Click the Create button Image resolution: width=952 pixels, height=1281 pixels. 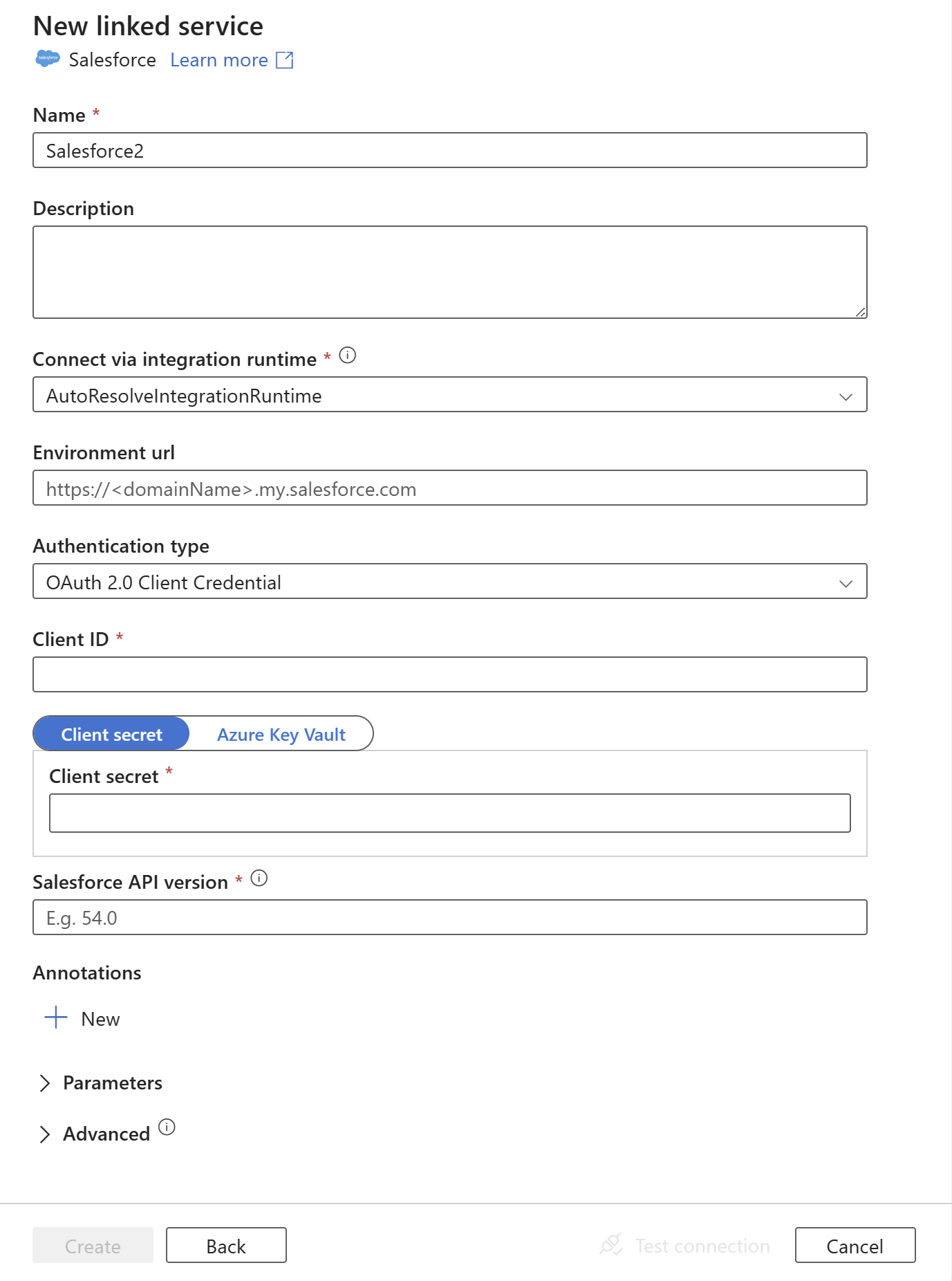92,1246
